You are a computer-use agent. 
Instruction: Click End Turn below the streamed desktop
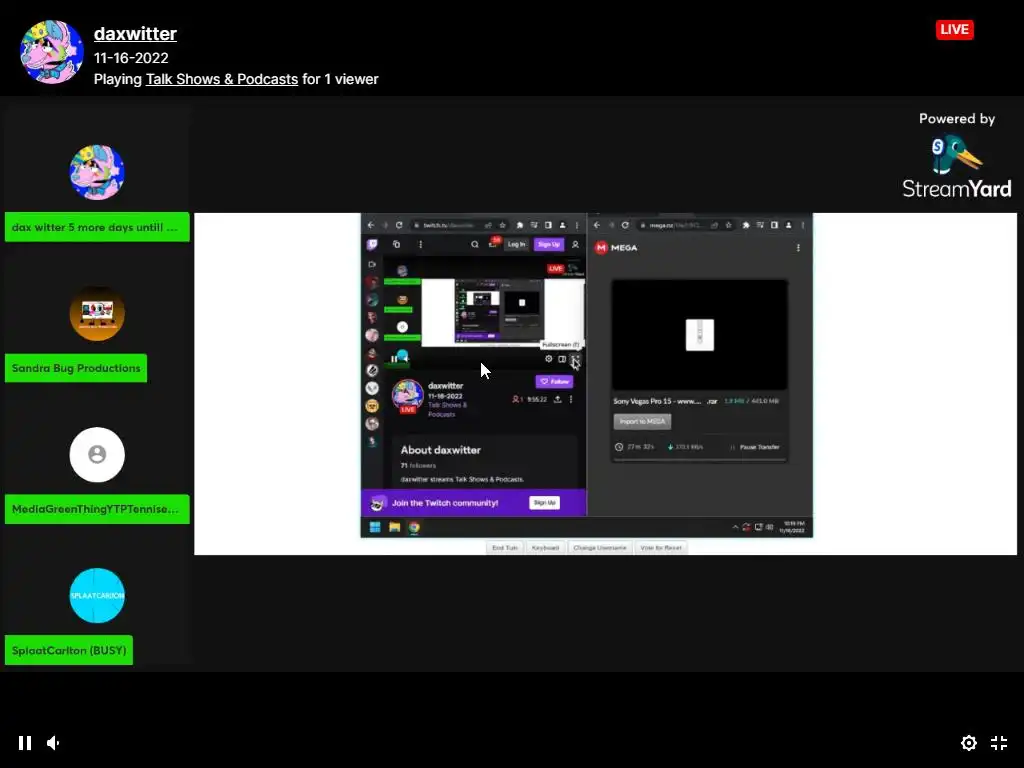[x=505, y=547]
